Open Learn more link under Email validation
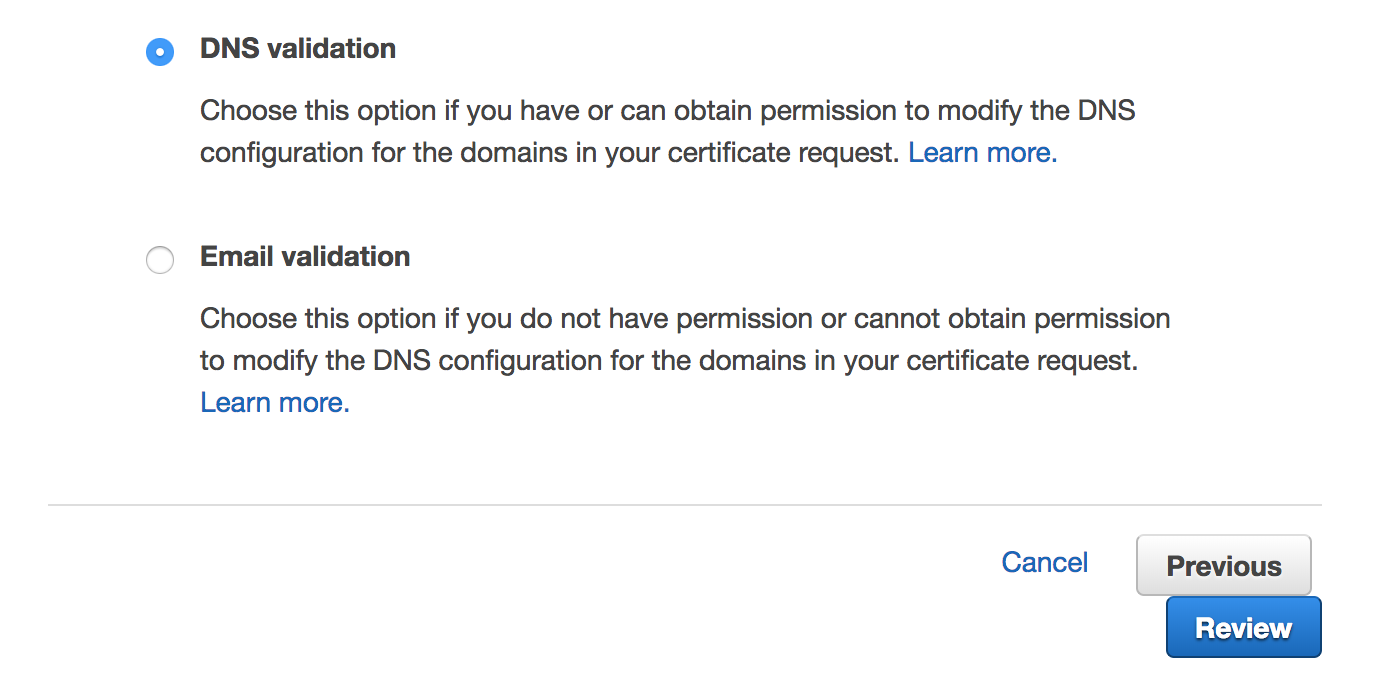Image resolution: width=1380 pixels, height=688 pixels. tap(275, 403)
